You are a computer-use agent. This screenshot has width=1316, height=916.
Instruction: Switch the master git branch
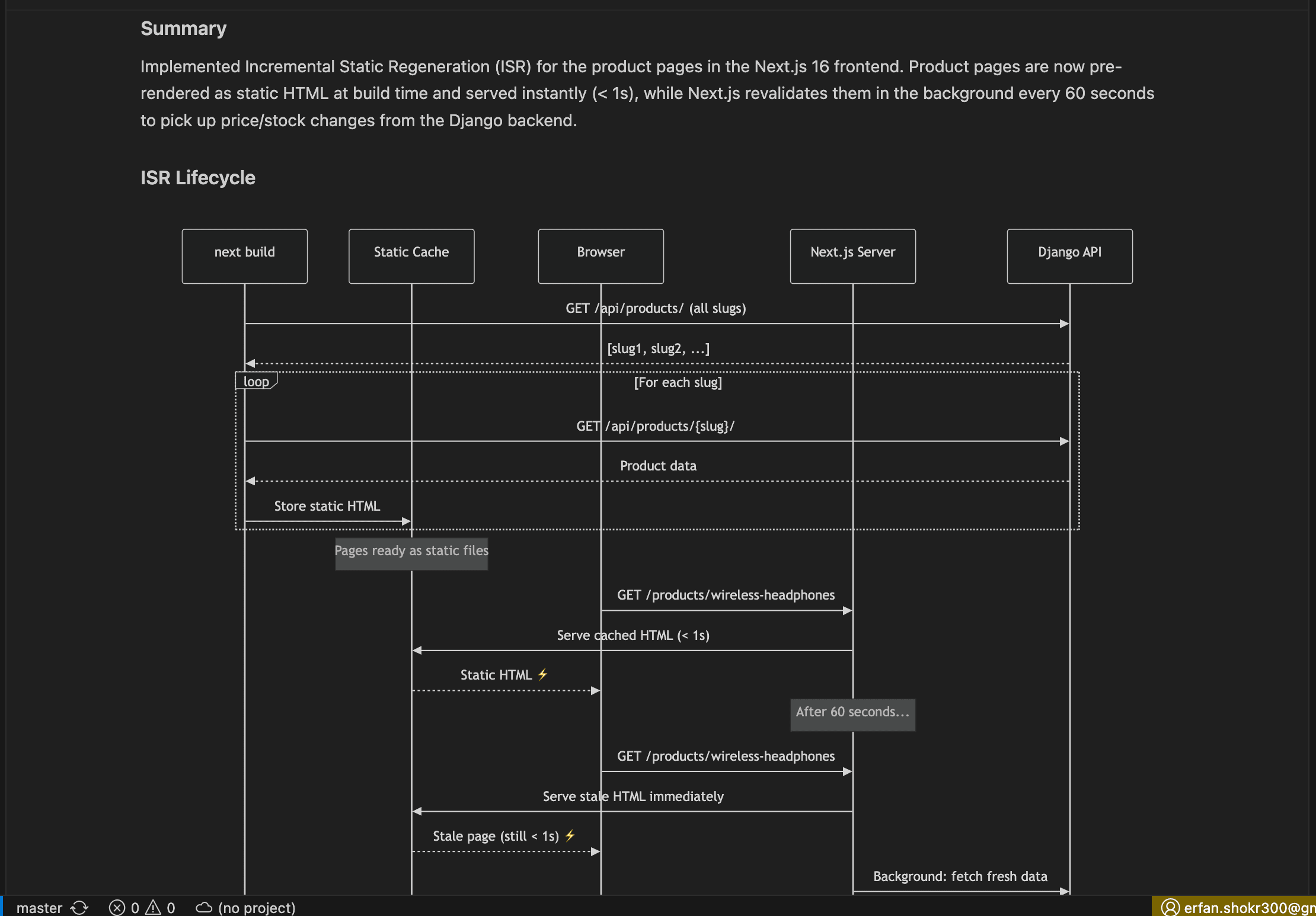click(x=39, y=907)
